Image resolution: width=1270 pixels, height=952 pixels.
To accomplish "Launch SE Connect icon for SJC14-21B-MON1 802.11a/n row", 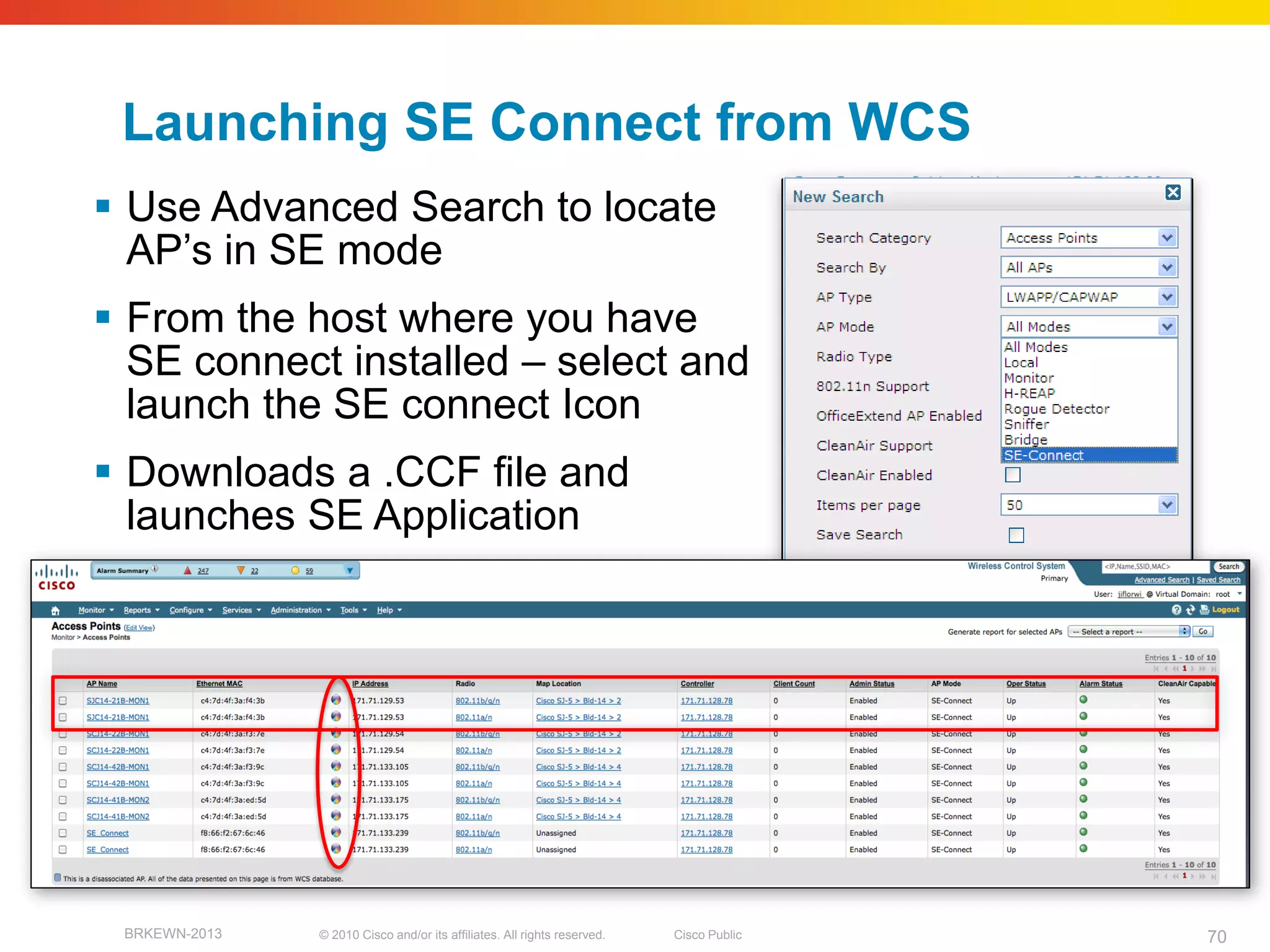I will click(x=335, y=716).
